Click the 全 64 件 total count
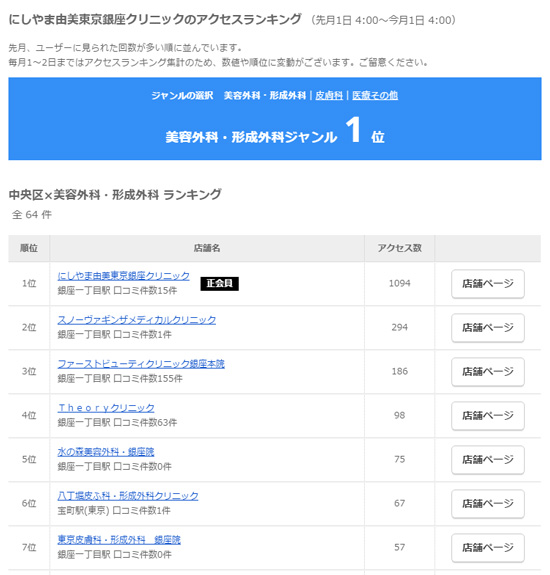The height and width of the screenshot is (575, 550). tap(32, 215)
